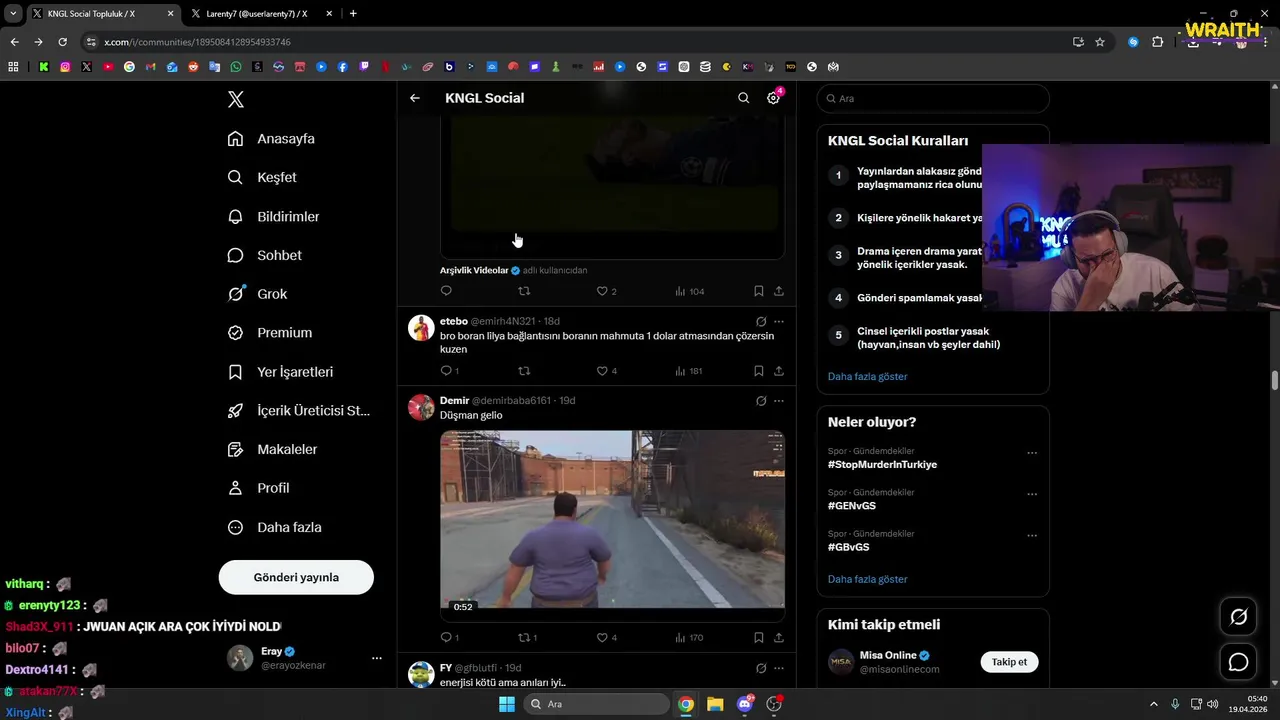
Task: Reply to etebo's post
Action: click(x=446, y=371)
